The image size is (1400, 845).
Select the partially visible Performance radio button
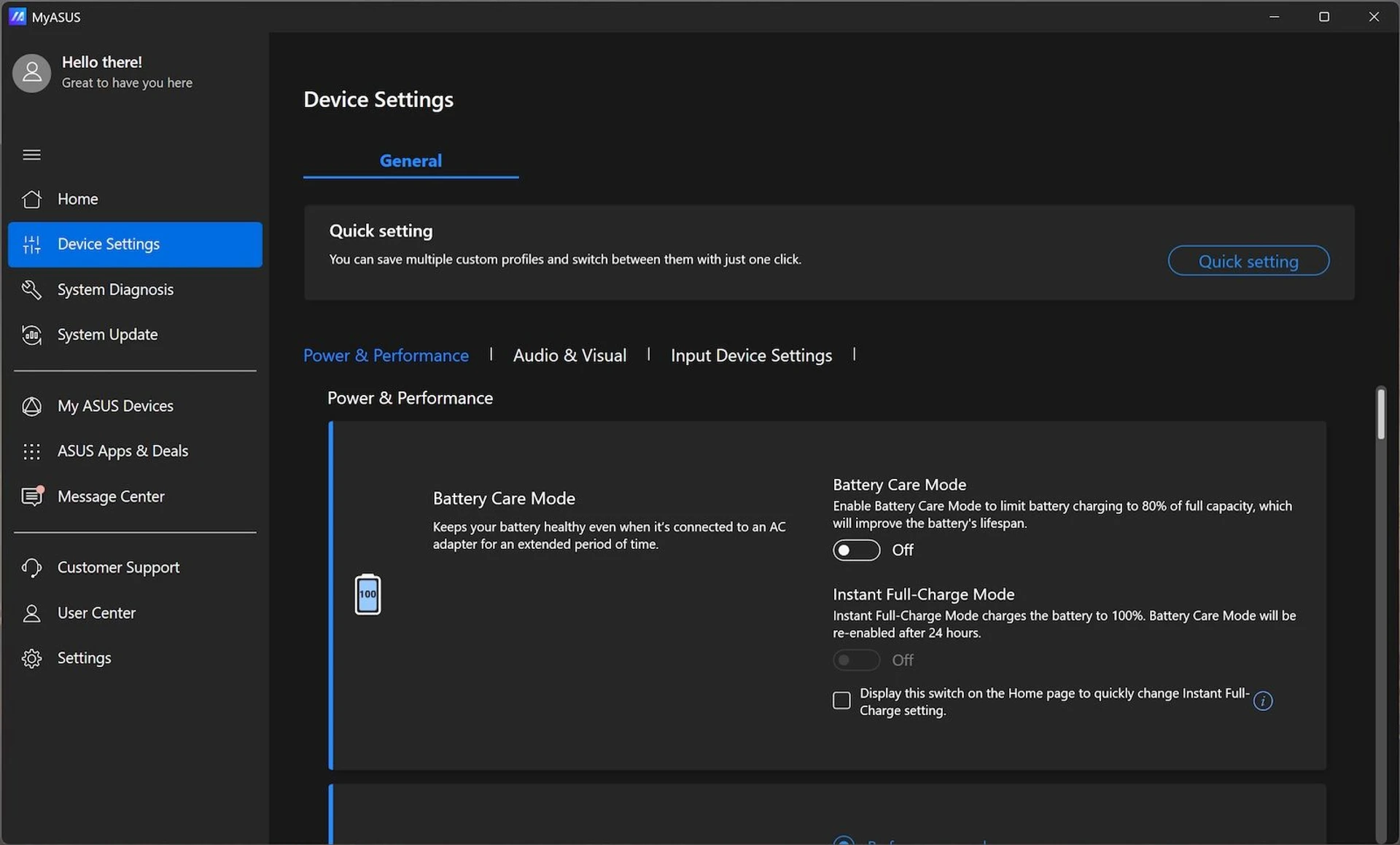coord(843,841)
